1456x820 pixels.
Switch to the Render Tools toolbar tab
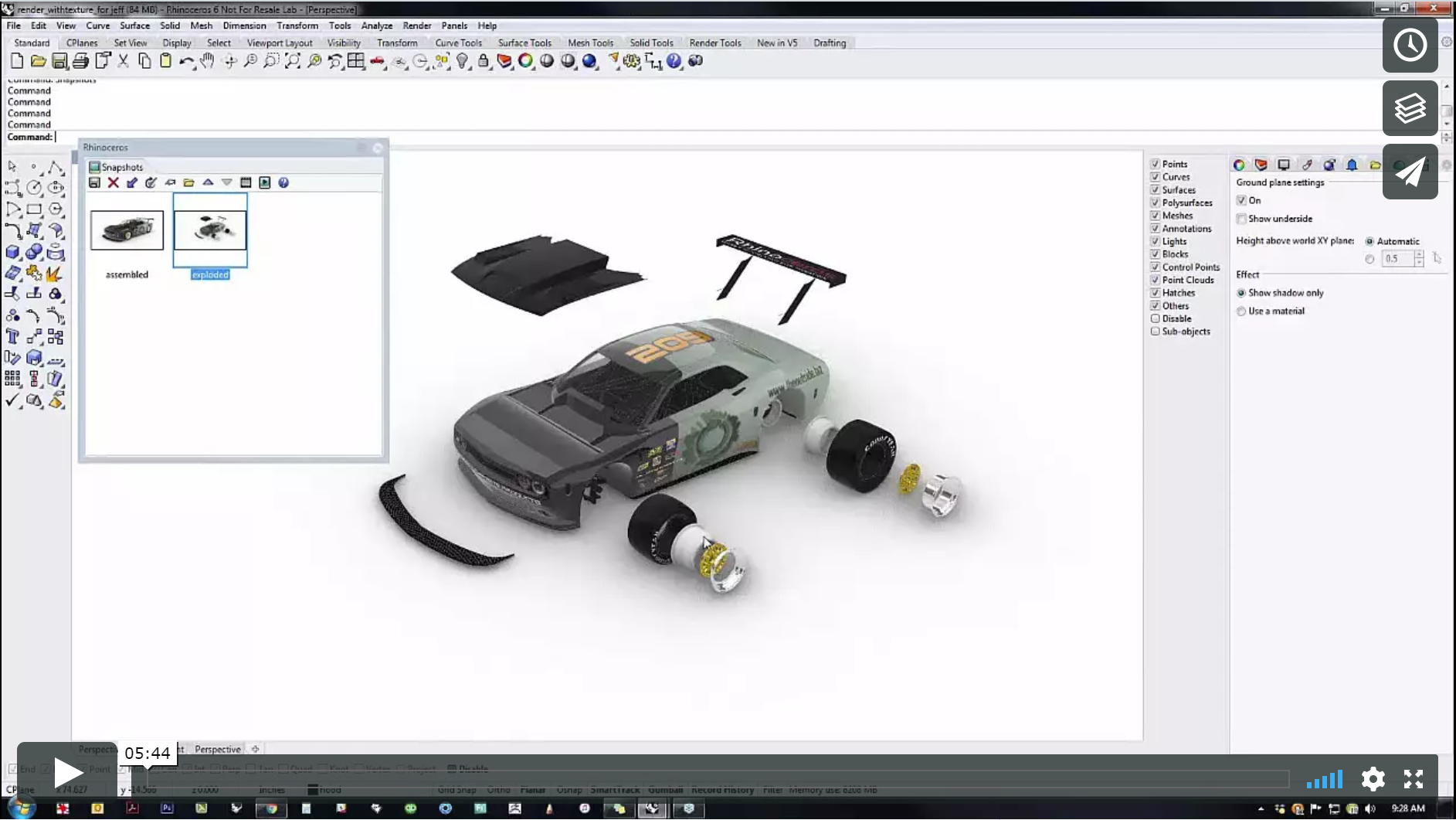click(715, 43)
